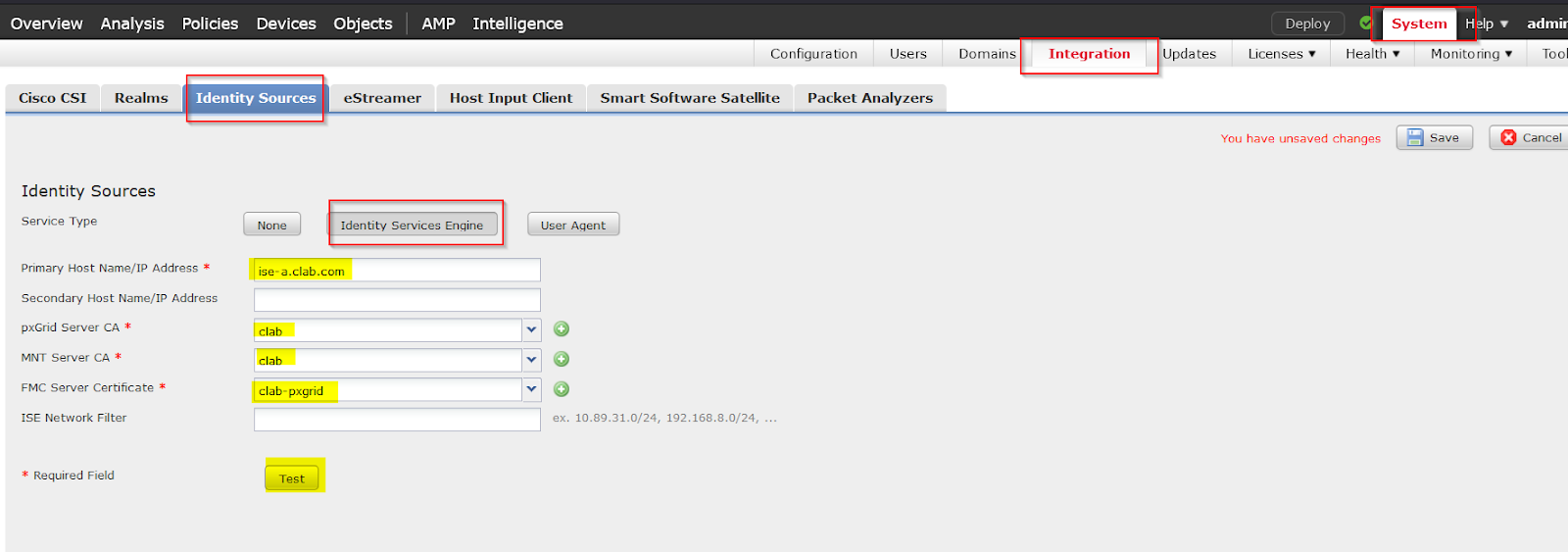Expand the Health menu

click(1372, 54)
